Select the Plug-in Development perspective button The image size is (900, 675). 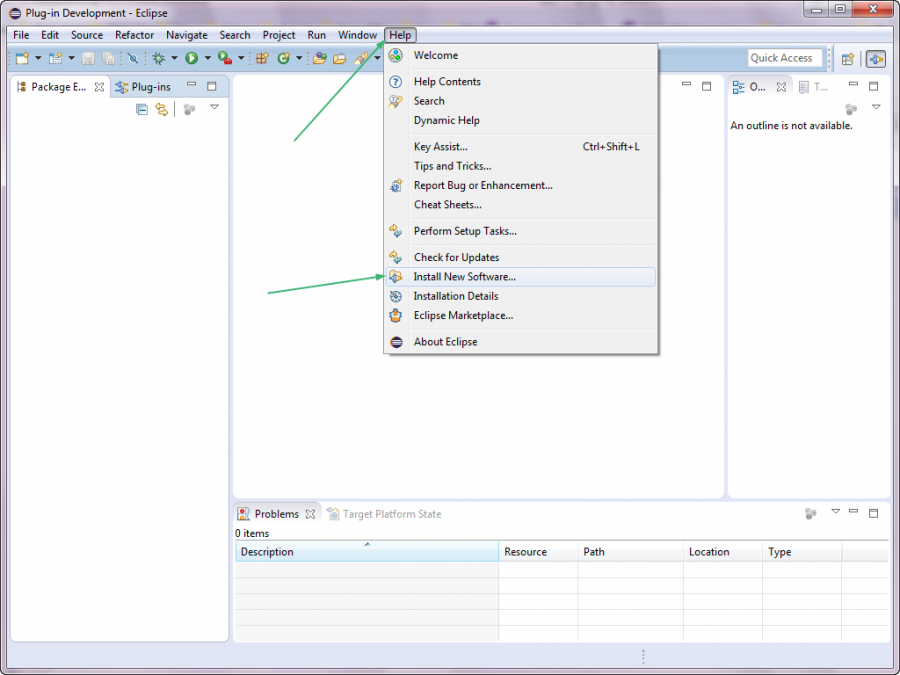click(x=875, y=59)
